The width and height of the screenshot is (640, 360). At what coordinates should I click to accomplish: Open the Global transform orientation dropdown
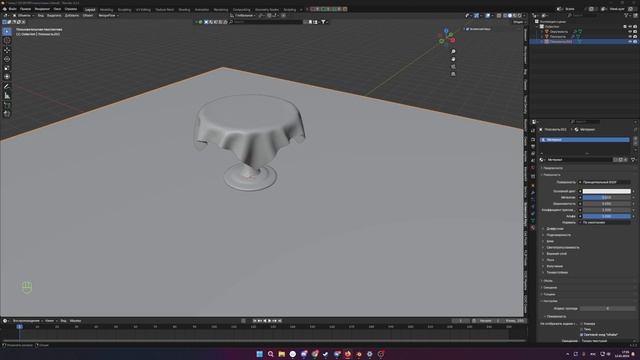(244, 16)
